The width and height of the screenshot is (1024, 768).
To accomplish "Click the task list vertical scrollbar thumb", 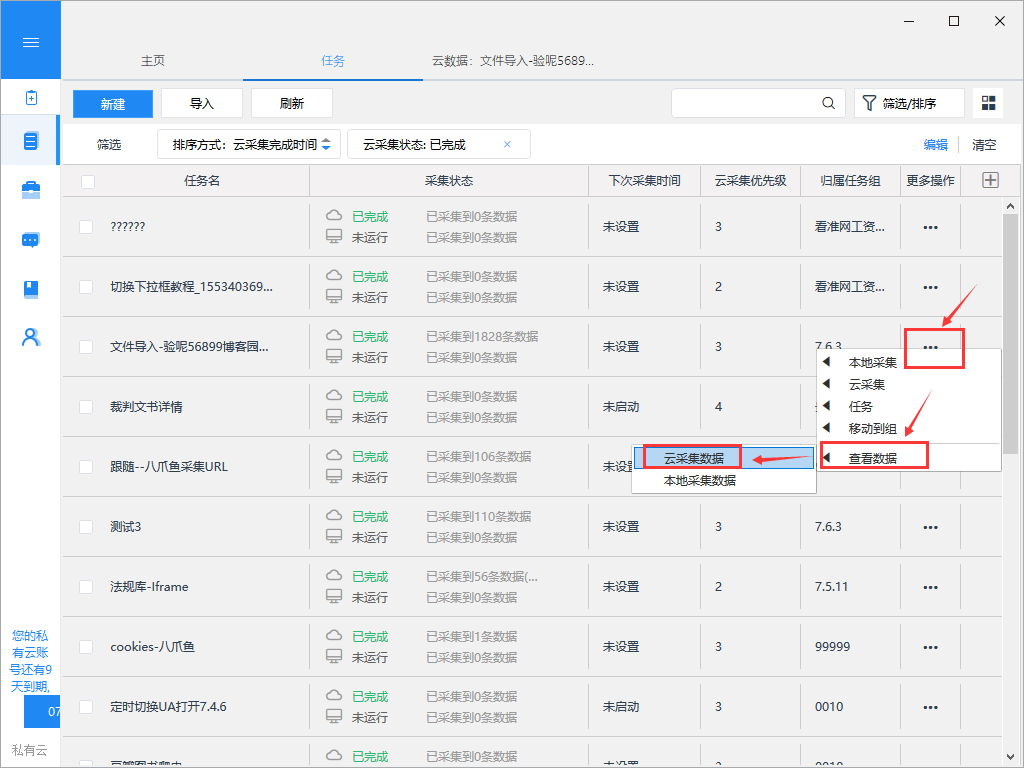I will (x=1010, y=334).
